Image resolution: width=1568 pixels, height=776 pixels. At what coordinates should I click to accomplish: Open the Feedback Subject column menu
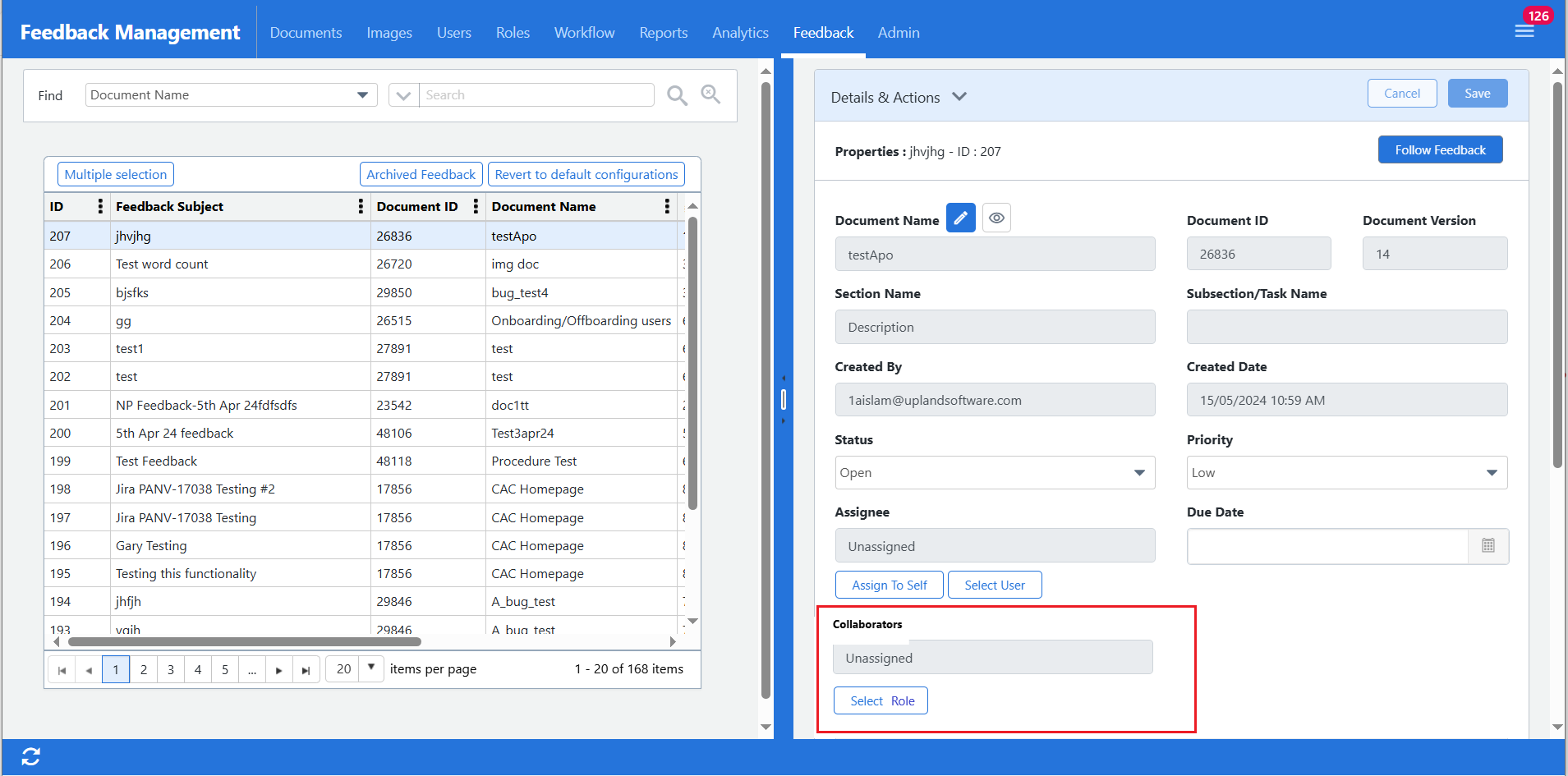click(361, 207)
